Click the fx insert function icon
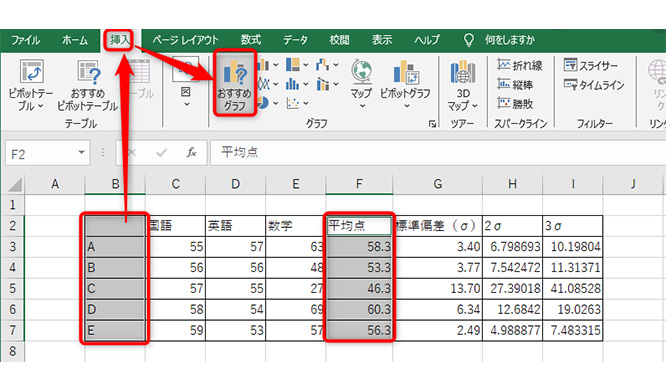This screenshot has width=666, height=390. (192, 152)
